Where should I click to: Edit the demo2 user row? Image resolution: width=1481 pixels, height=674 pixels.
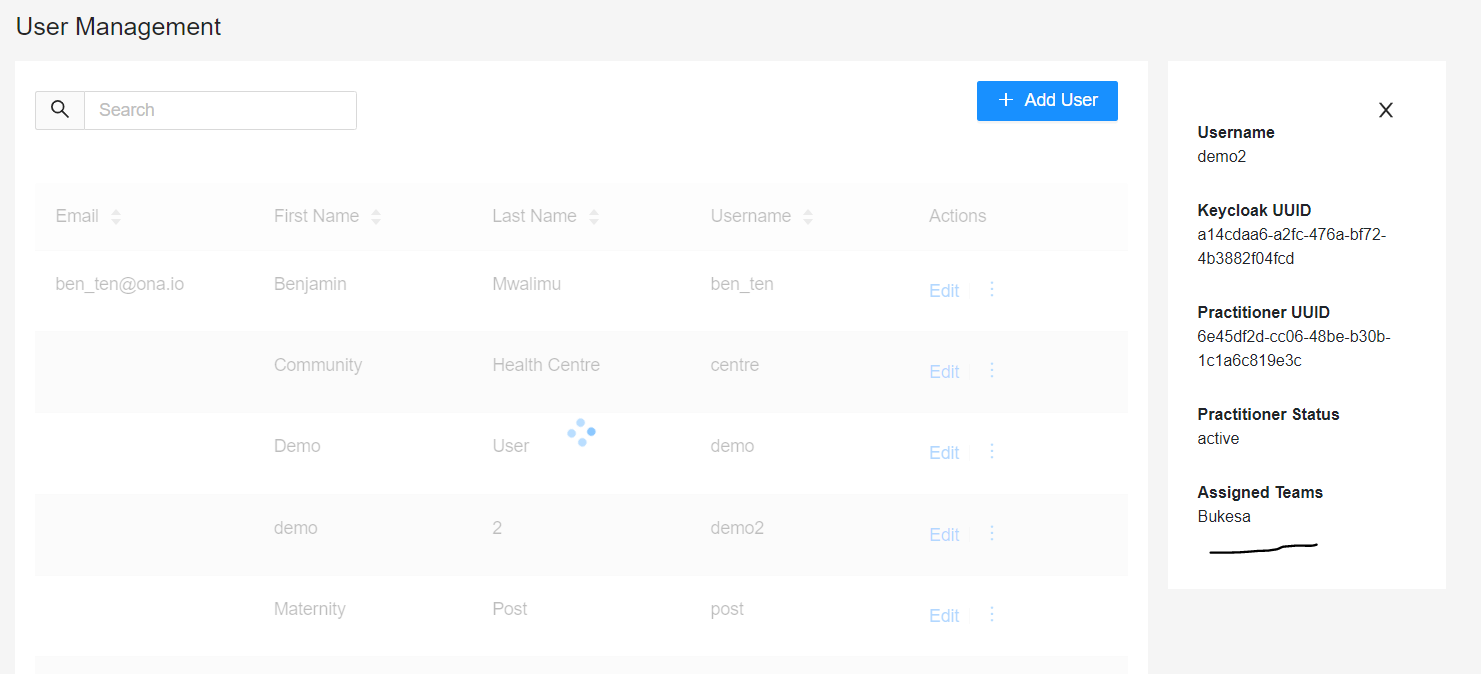point(943,534)
